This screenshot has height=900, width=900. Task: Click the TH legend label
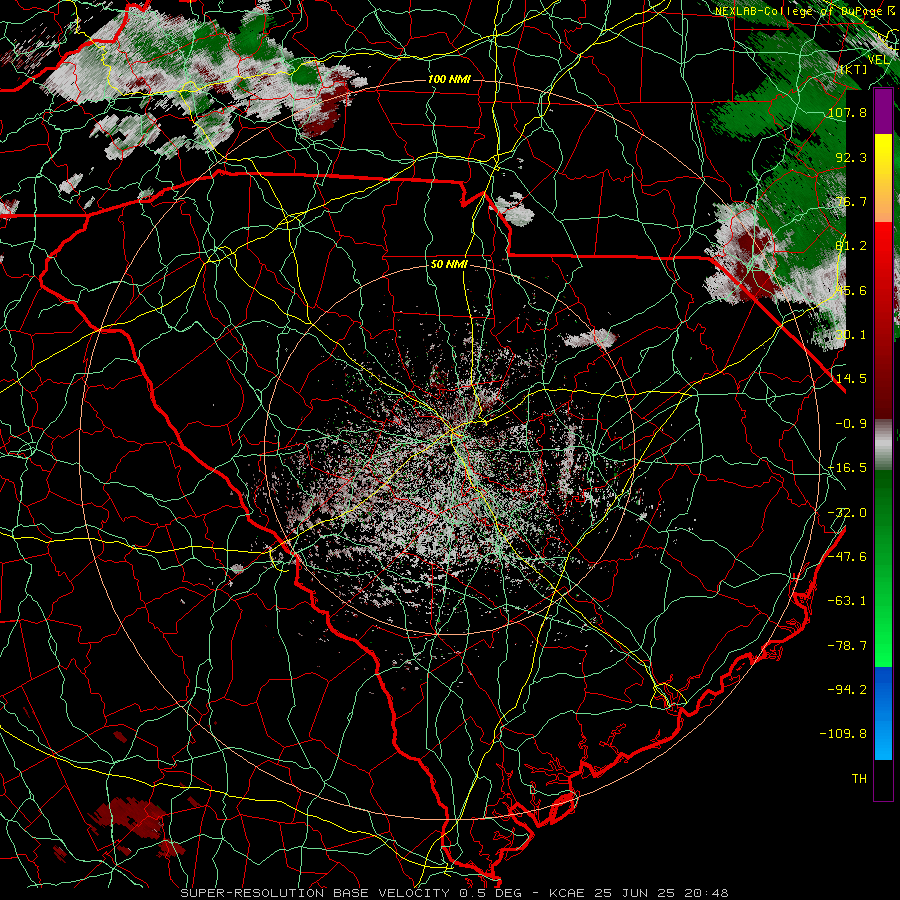point(859,779)
